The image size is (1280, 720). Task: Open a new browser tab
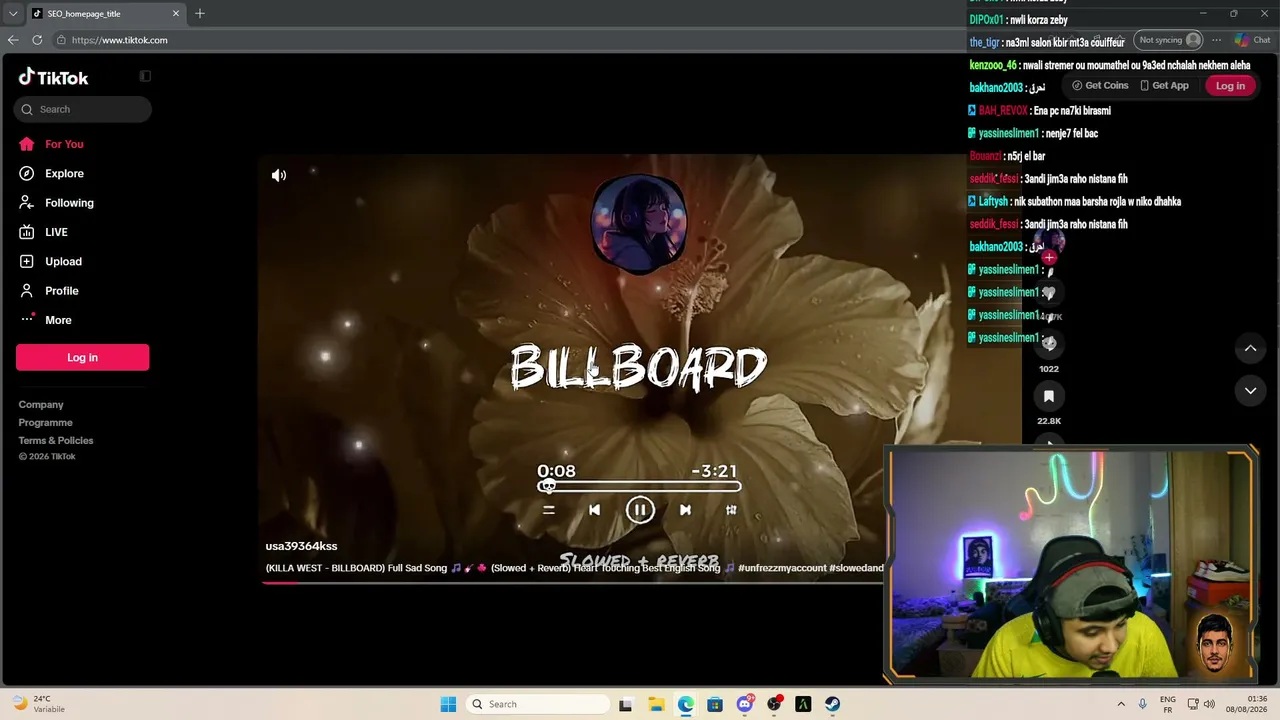[200, 14]
